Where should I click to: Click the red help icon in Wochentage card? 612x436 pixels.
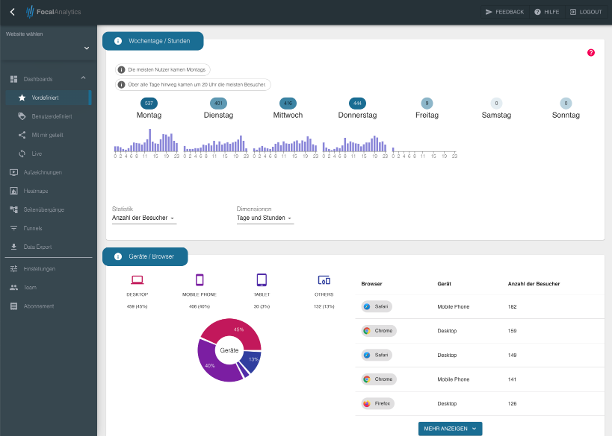pyautogui.click(x=591, y=52)
